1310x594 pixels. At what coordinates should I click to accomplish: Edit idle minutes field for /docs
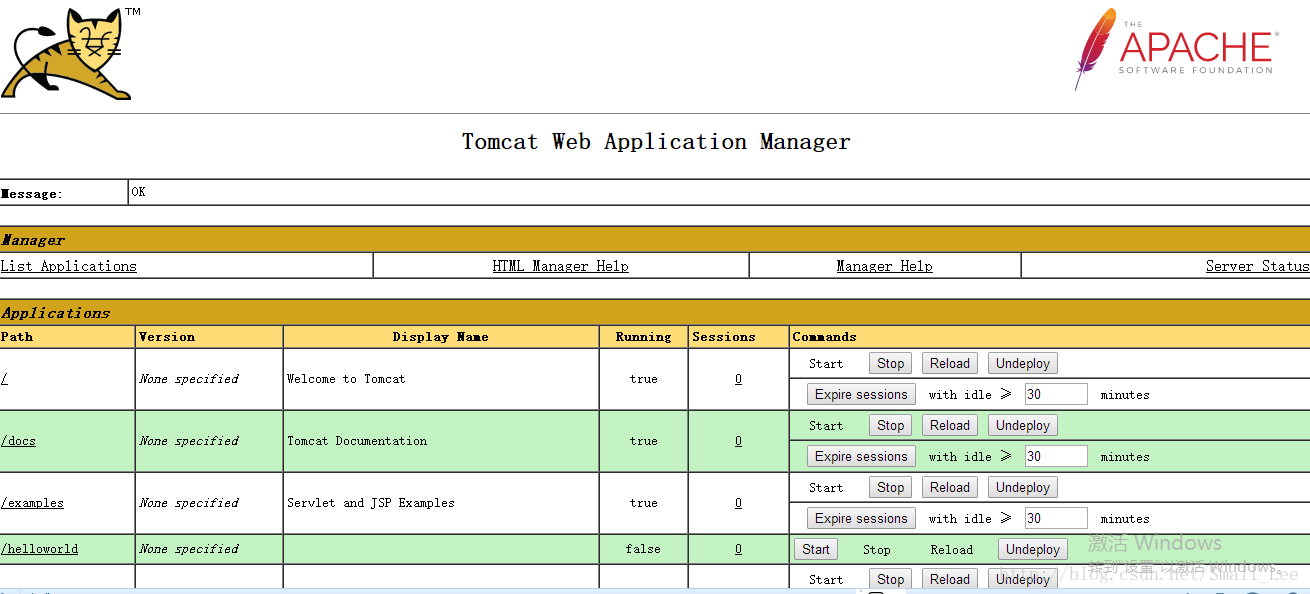pos(1056,457)
